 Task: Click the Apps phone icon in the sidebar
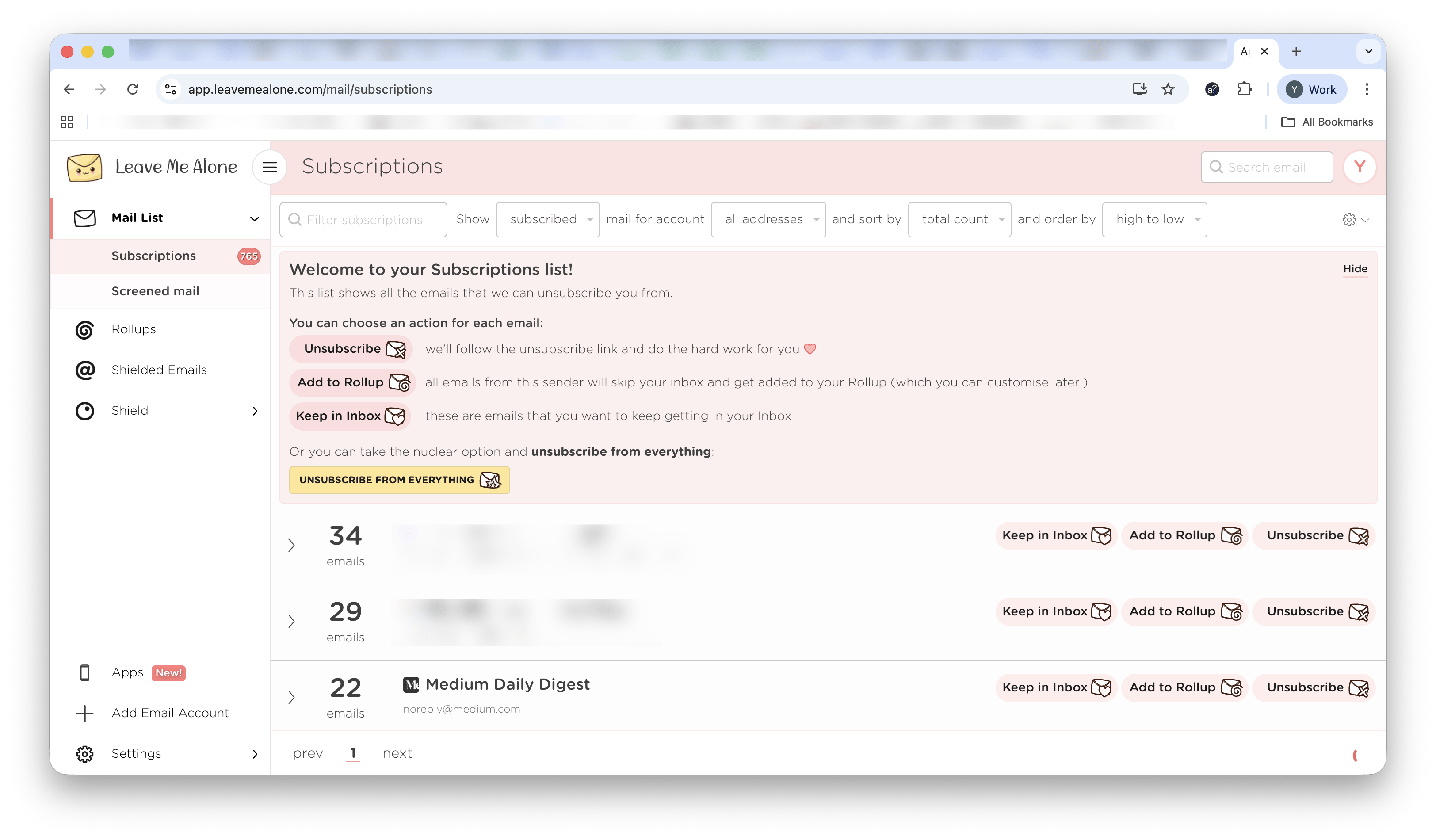tap(85, 673)
